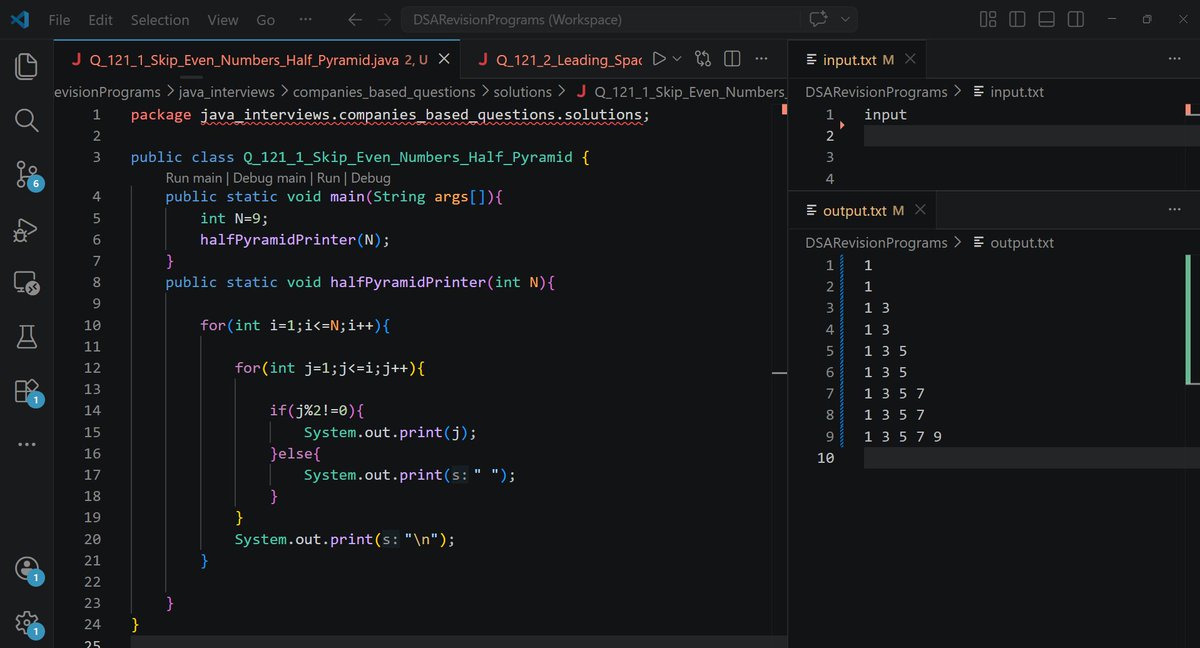Switch to Q_121_2_Leading_Spac tab
The image size is (1200, 648).
pyautogui.click(x=560, y=59)
